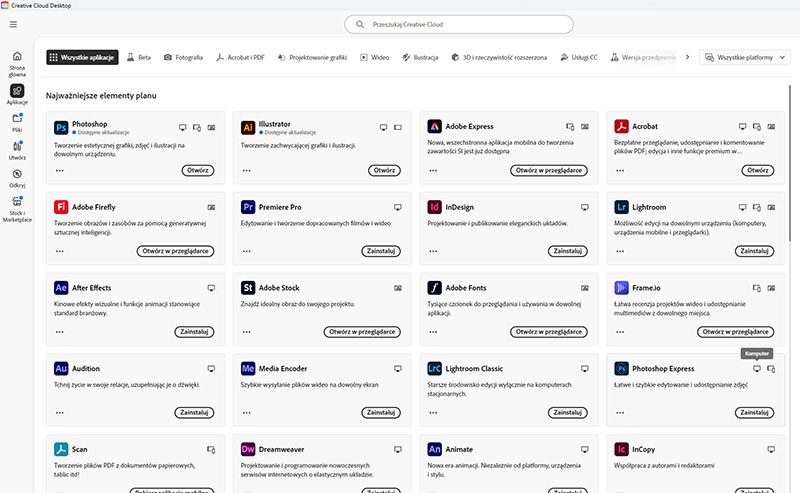Viewport: 800px width, 493px height.
Task: Open Adobe Express in browser
Action: tap(549, 170)
